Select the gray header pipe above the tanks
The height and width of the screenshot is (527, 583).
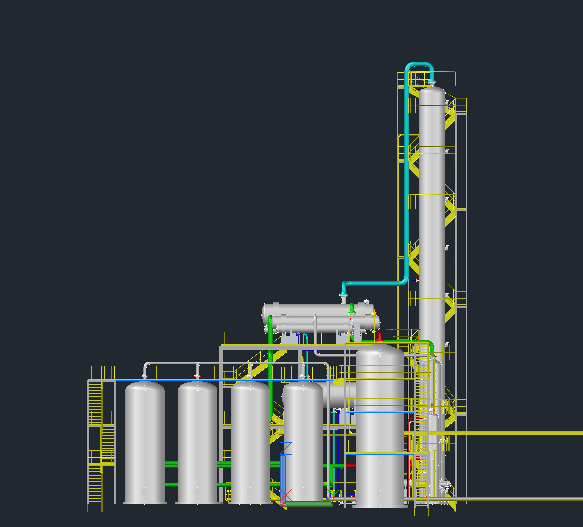pos(236,363)
